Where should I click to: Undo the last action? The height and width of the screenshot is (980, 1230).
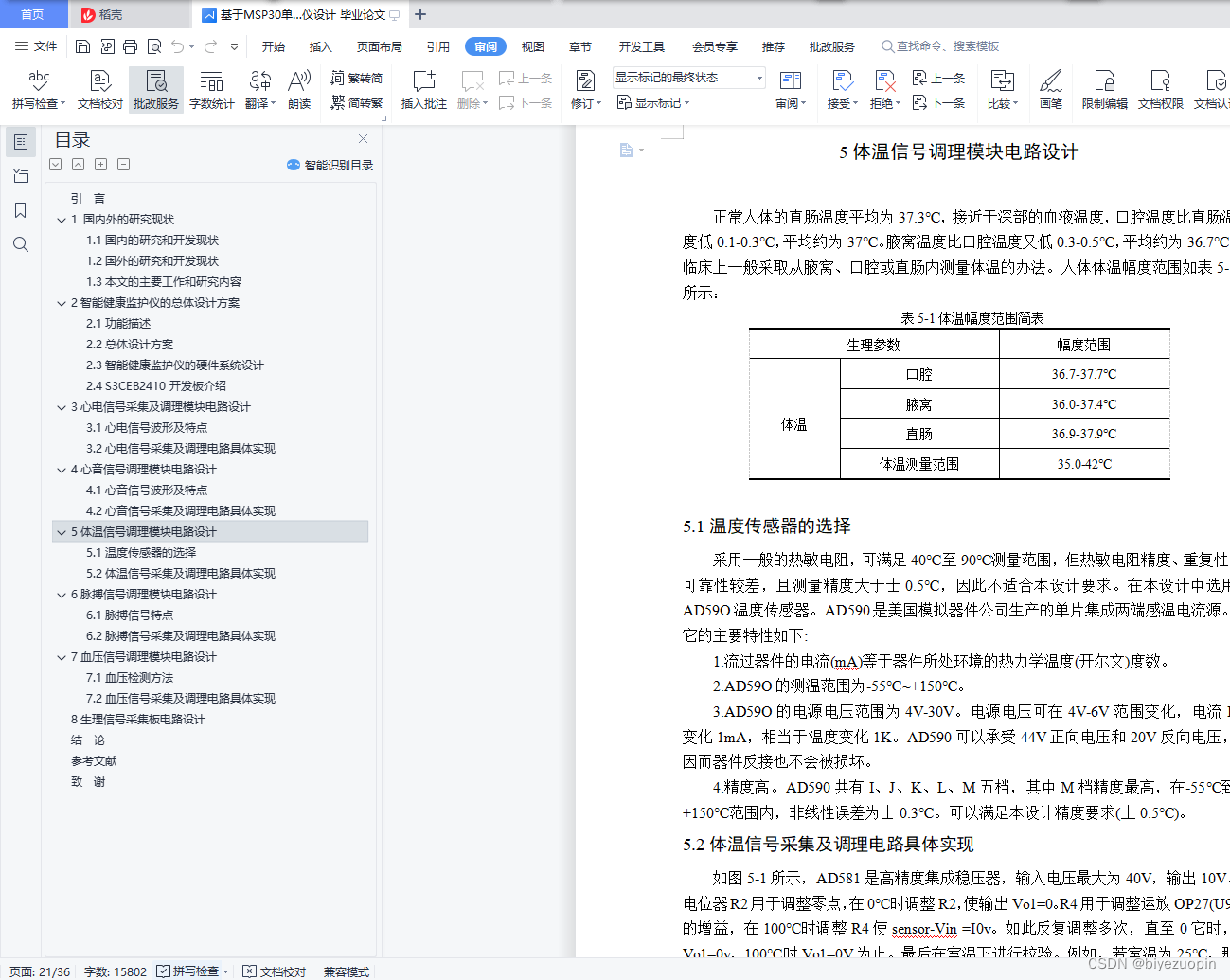(178, 46)
